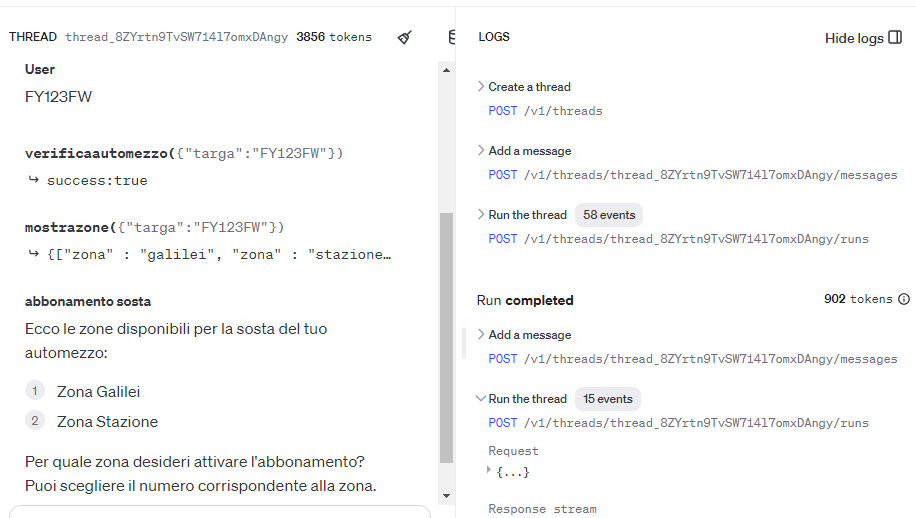Image resolution: width=916 pixels, height=518 pixels.
Task: Expand the second Add a message log entry
Action: (481, 335)
